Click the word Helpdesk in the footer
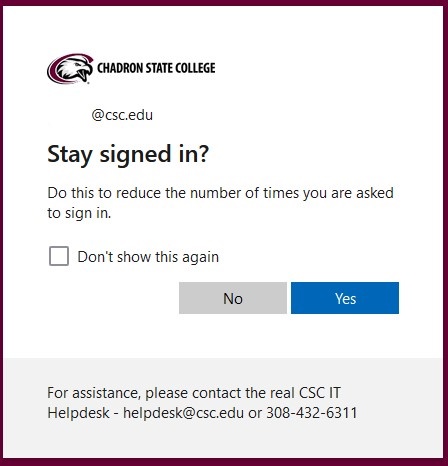448x466 pixels. pos(78,413)
